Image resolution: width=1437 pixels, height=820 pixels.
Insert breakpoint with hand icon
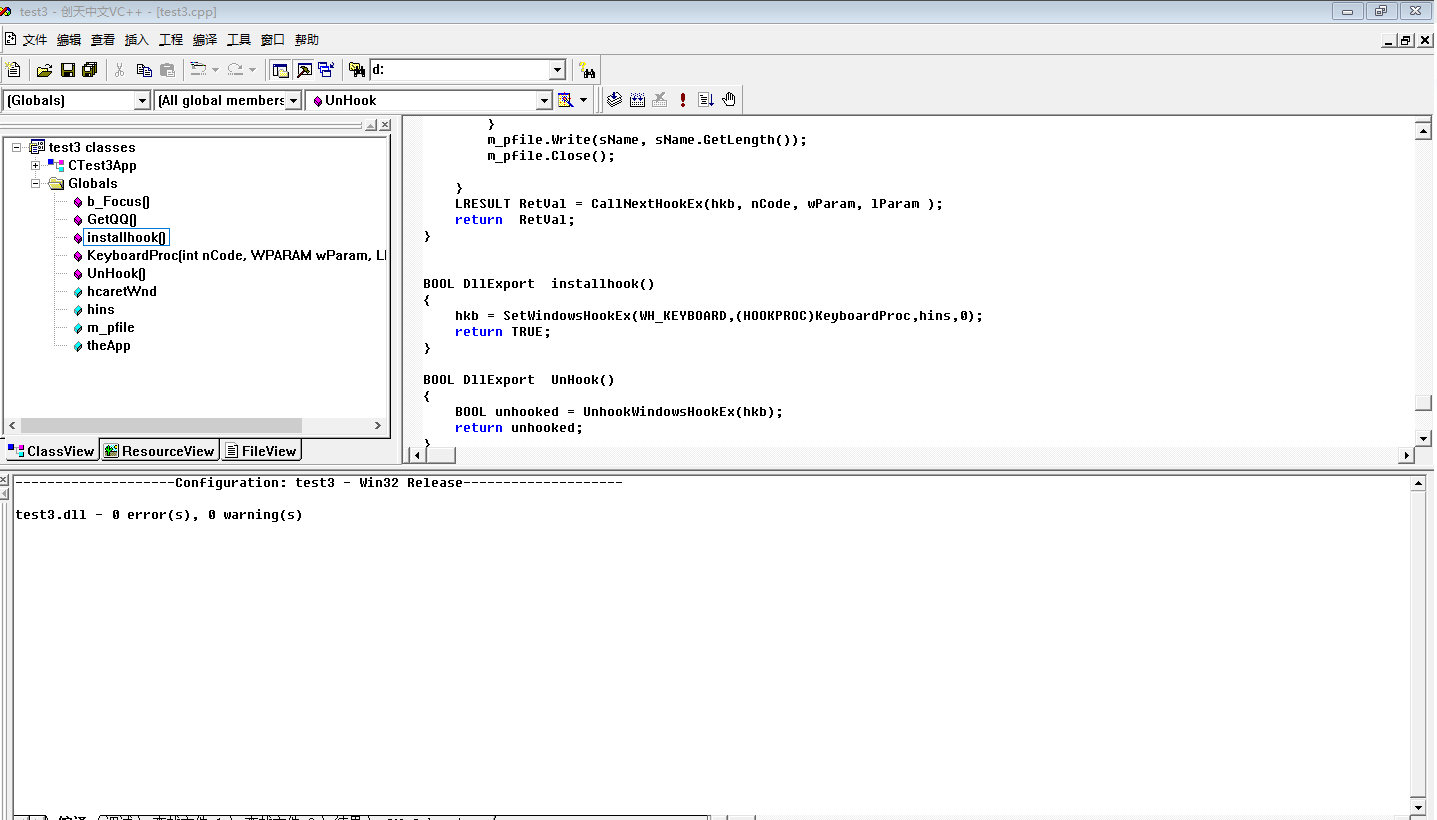[x=729, y=100]
